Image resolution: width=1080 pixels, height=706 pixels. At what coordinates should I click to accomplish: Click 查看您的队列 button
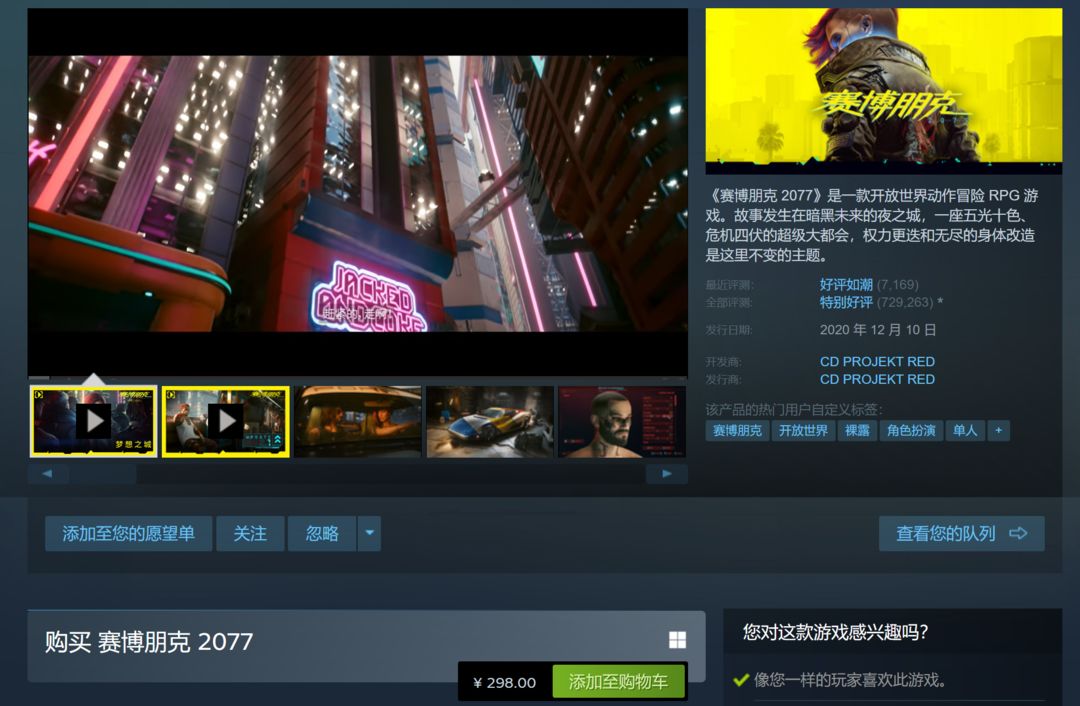tap(962, 534)
